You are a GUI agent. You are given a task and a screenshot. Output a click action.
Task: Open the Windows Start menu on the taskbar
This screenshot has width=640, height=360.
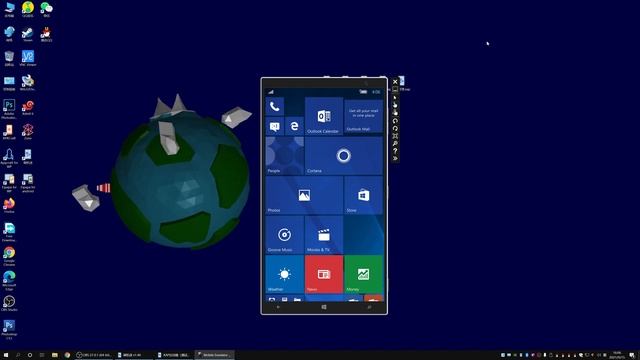click(x=6, y=355)
